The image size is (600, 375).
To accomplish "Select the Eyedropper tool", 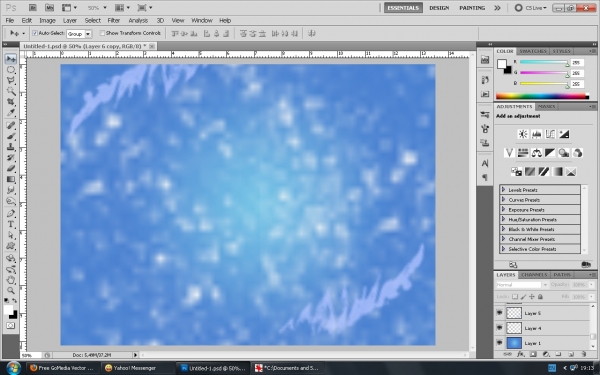I will point(11,112).
